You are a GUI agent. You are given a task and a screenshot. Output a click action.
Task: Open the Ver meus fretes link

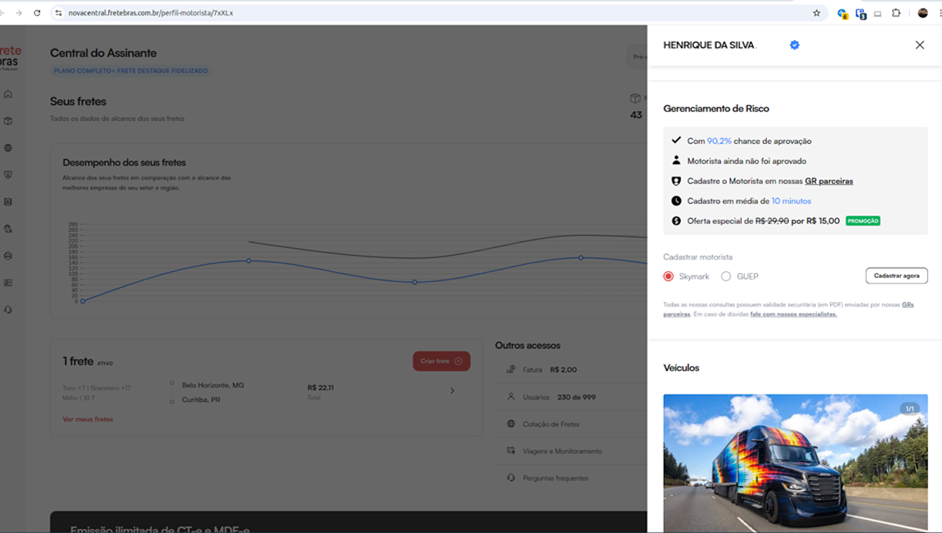click(88, 419)
